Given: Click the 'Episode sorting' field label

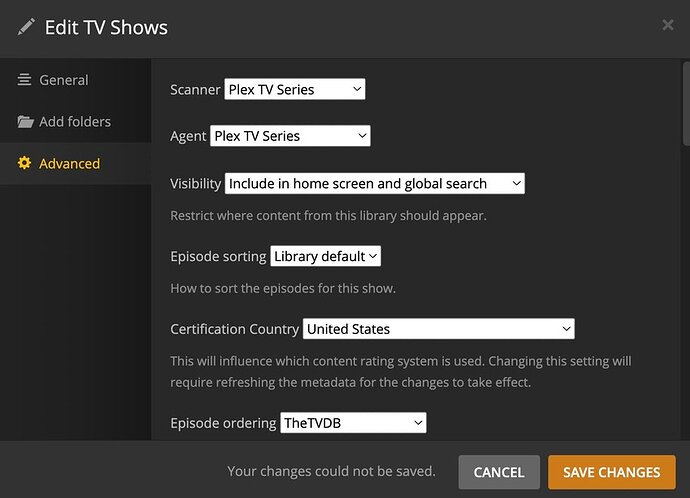Looking at the screenshot, I should click(x=218, y=256).
